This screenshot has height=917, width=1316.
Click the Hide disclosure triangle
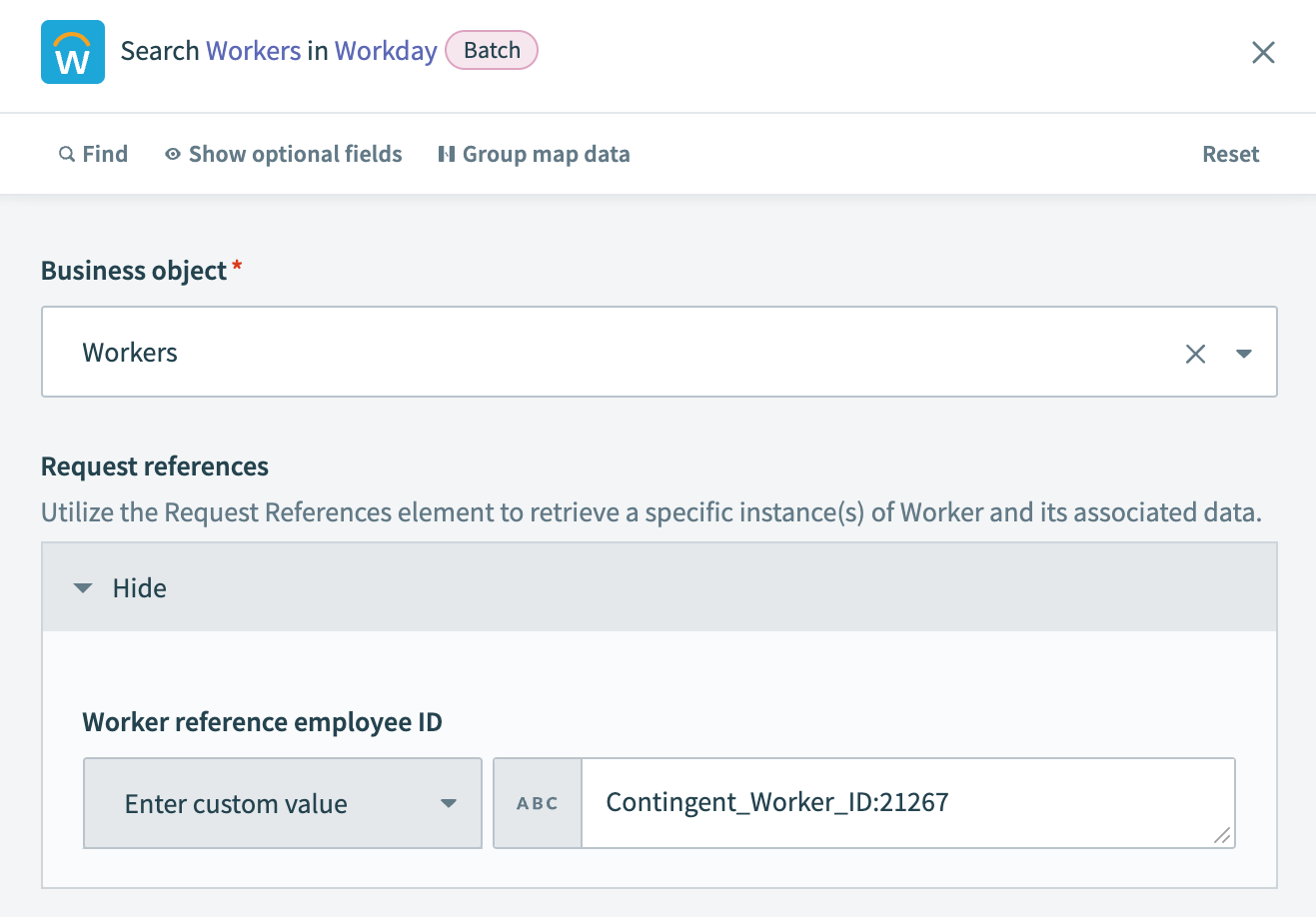(82, 587)
